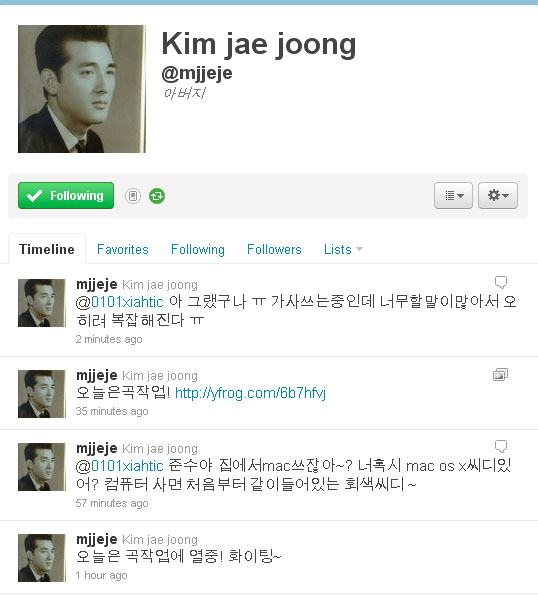This screenshot has width=538, height=596.
Task: Click the large profile photo
Action: [82, 89]
